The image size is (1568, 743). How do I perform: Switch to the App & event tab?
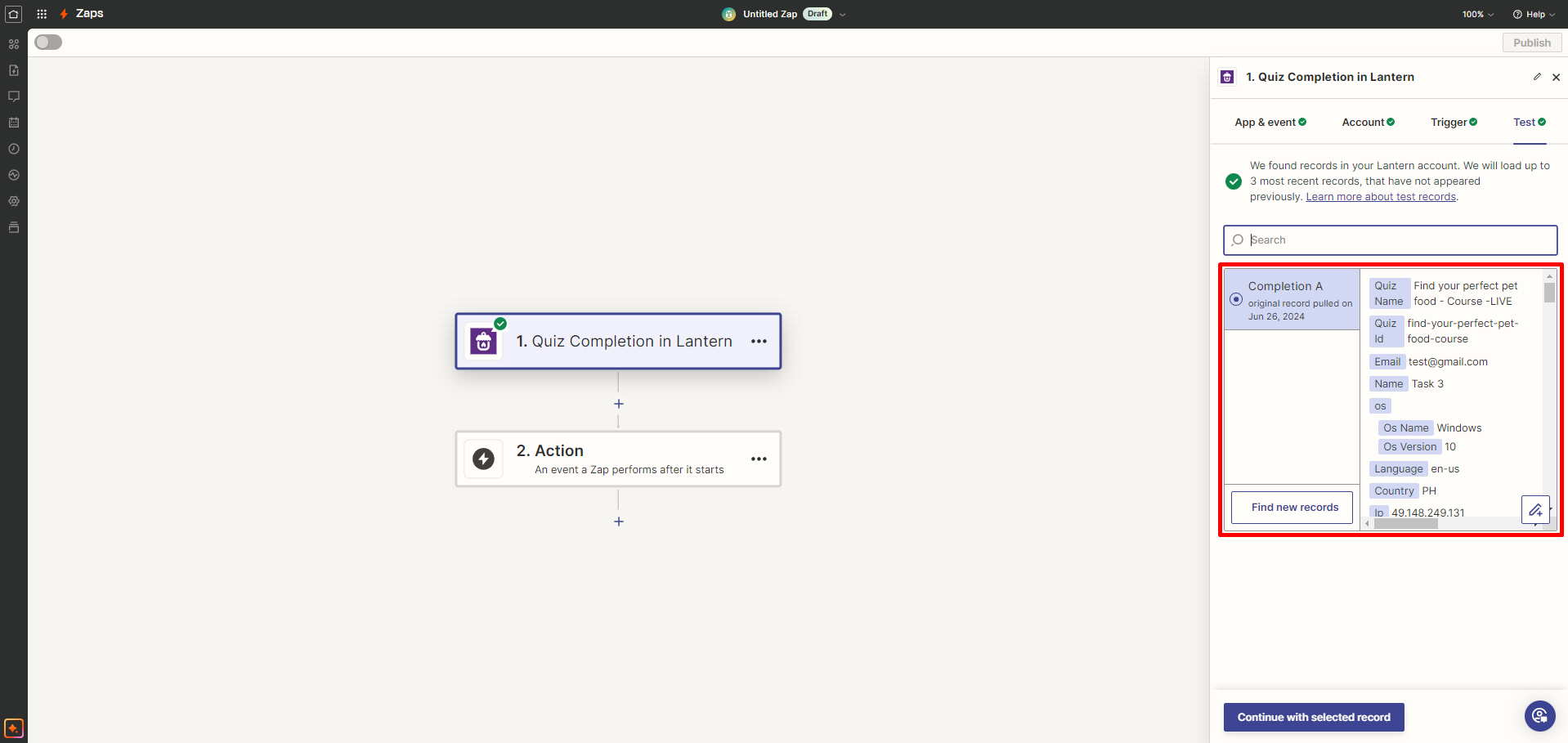tap(1270, 123)
